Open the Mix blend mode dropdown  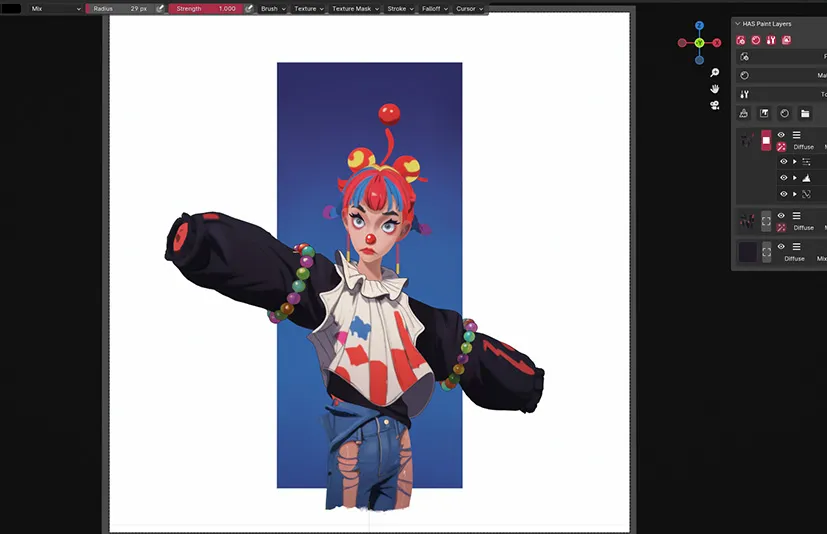click(x=55, y=8)
